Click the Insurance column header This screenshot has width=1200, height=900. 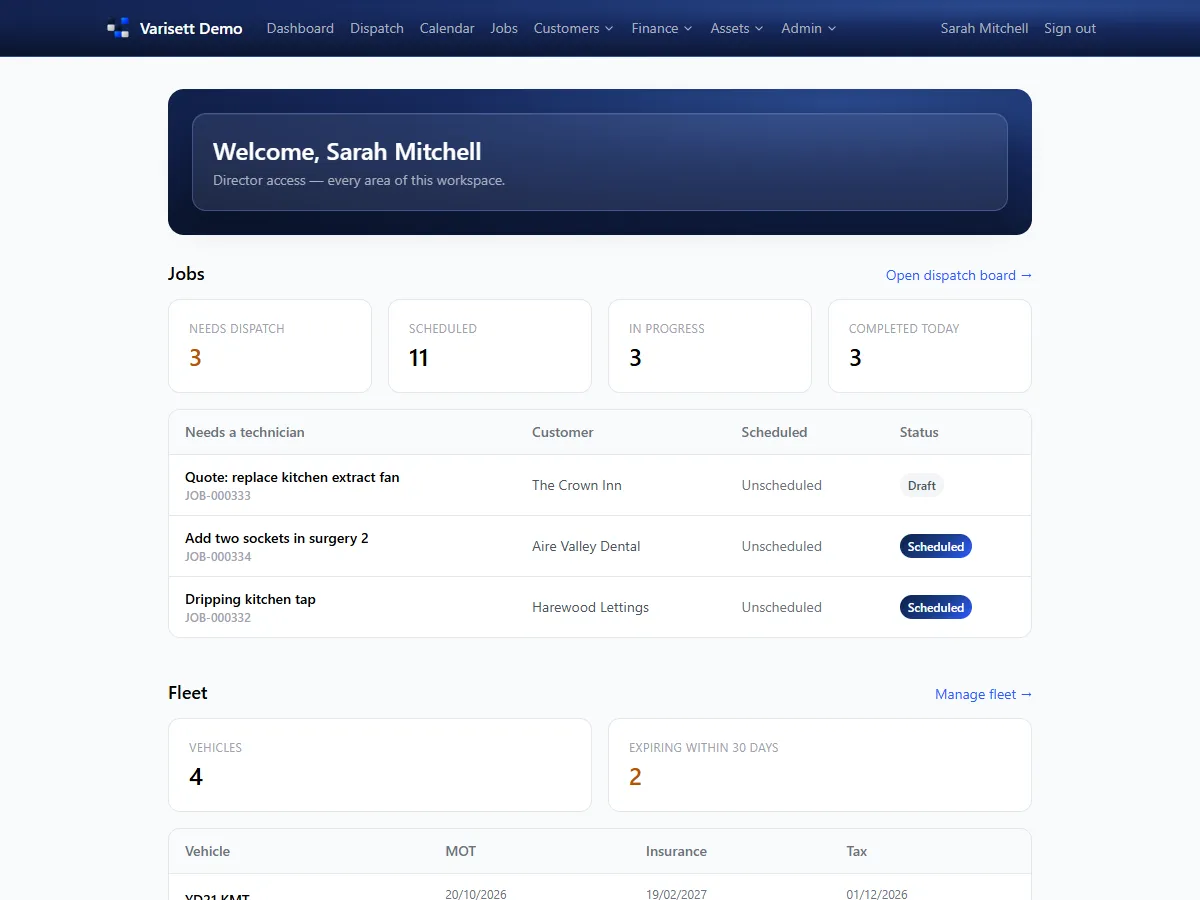(676, 851)
